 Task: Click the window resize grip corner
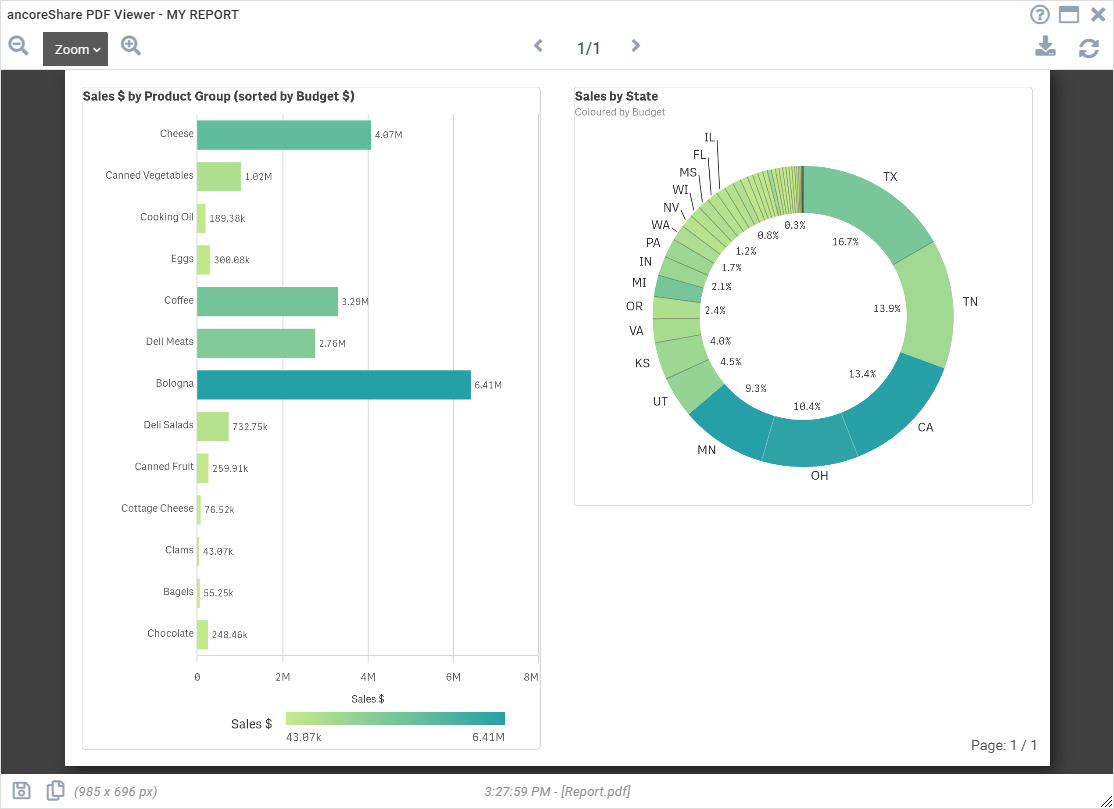1105,800
